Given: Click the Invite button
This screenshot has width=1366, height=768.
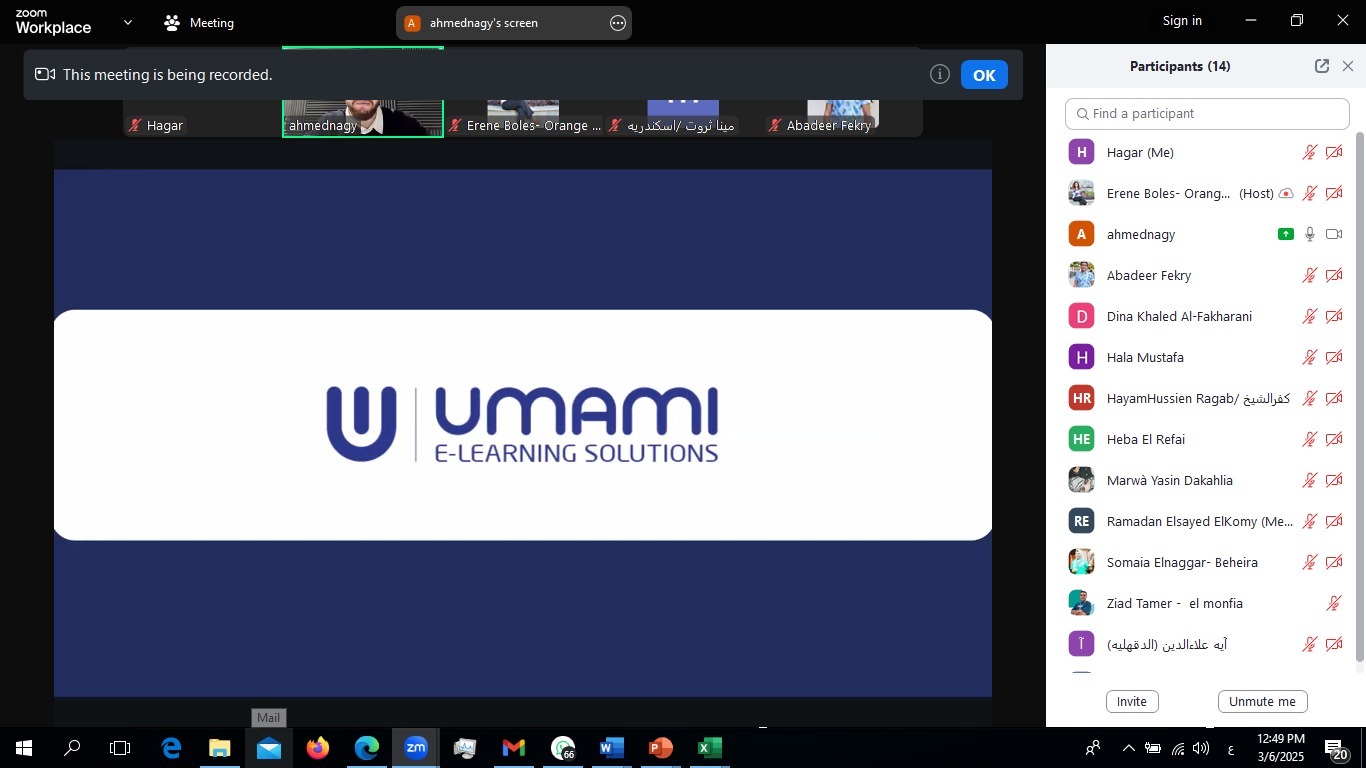Looking at the screenshot, I should point(1132,701).
